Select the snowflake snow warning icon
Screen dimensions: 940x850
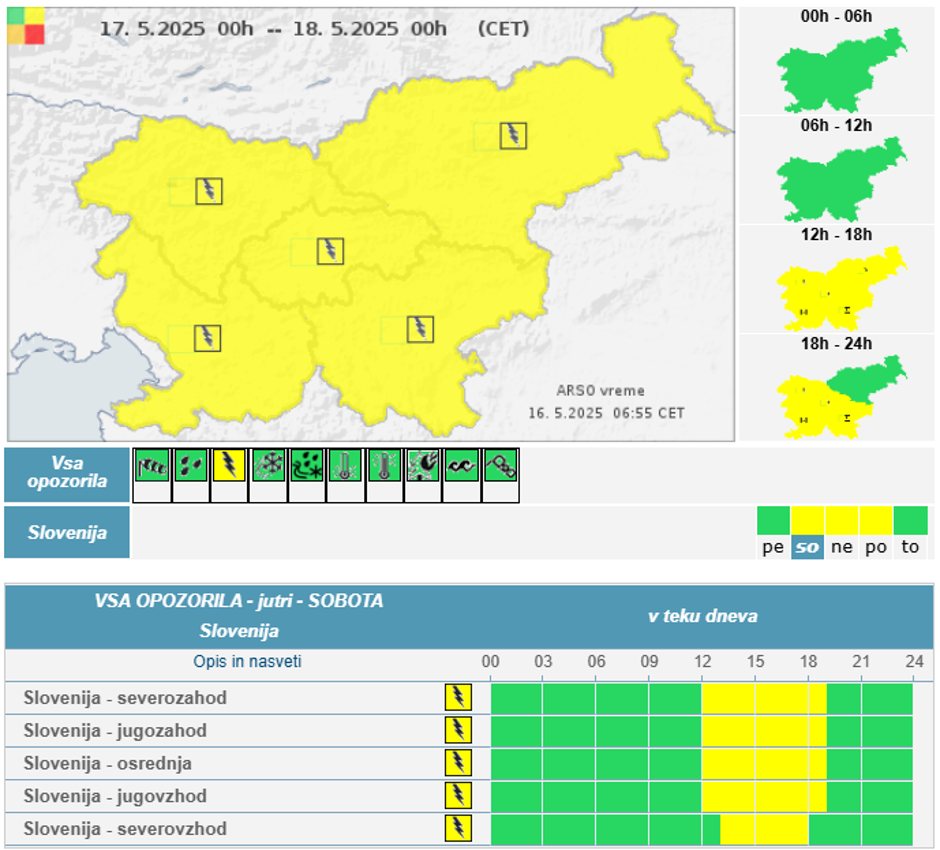tap(268, 465)
